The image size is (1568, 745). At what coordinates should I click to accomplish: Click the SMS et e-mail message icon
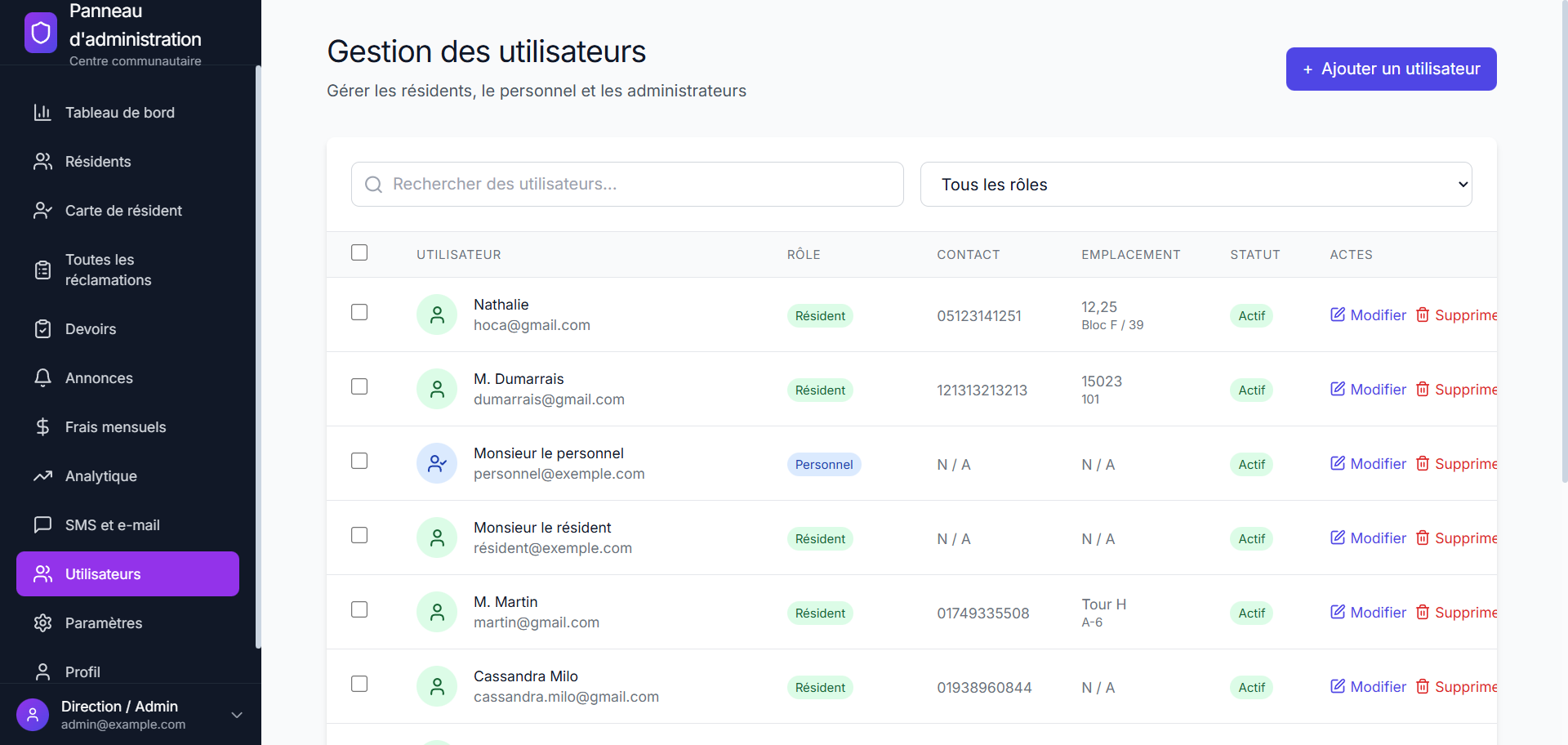coord(42,524)
